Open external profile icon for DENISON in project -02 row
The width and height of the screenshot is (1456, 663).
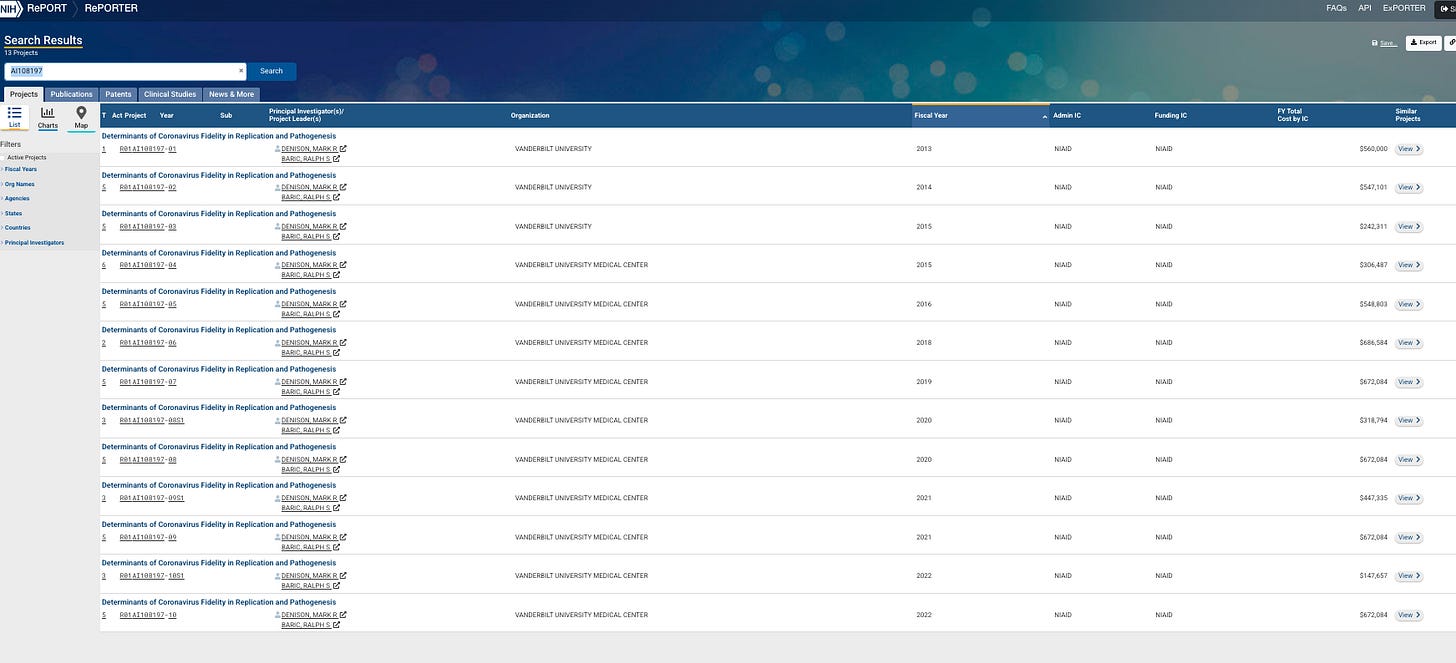342,187
